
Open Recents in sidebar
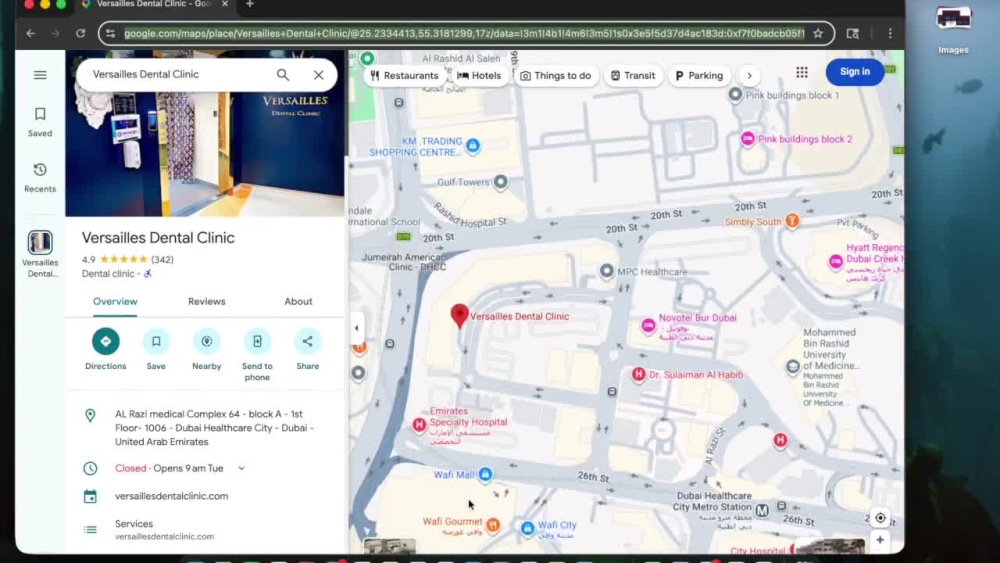point(40,177)
